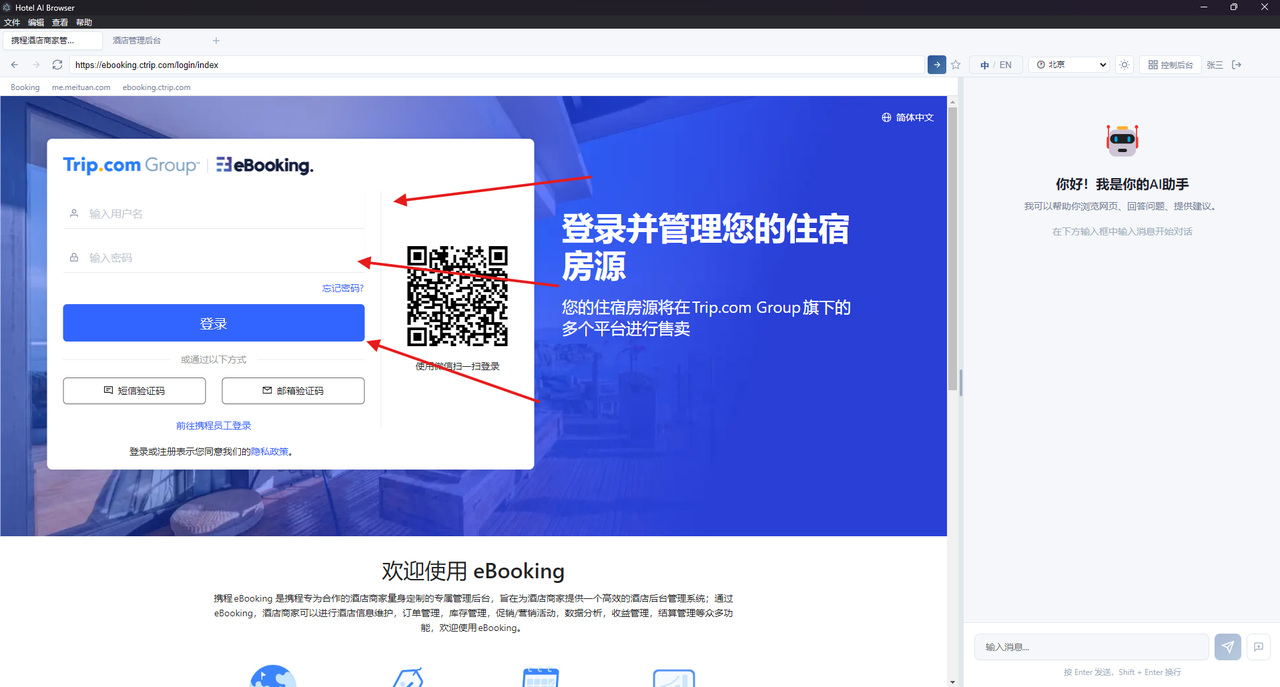Click text 你好！我是你的AI助手
This screenshot has height=687, width=1280.
(1122, 184)
